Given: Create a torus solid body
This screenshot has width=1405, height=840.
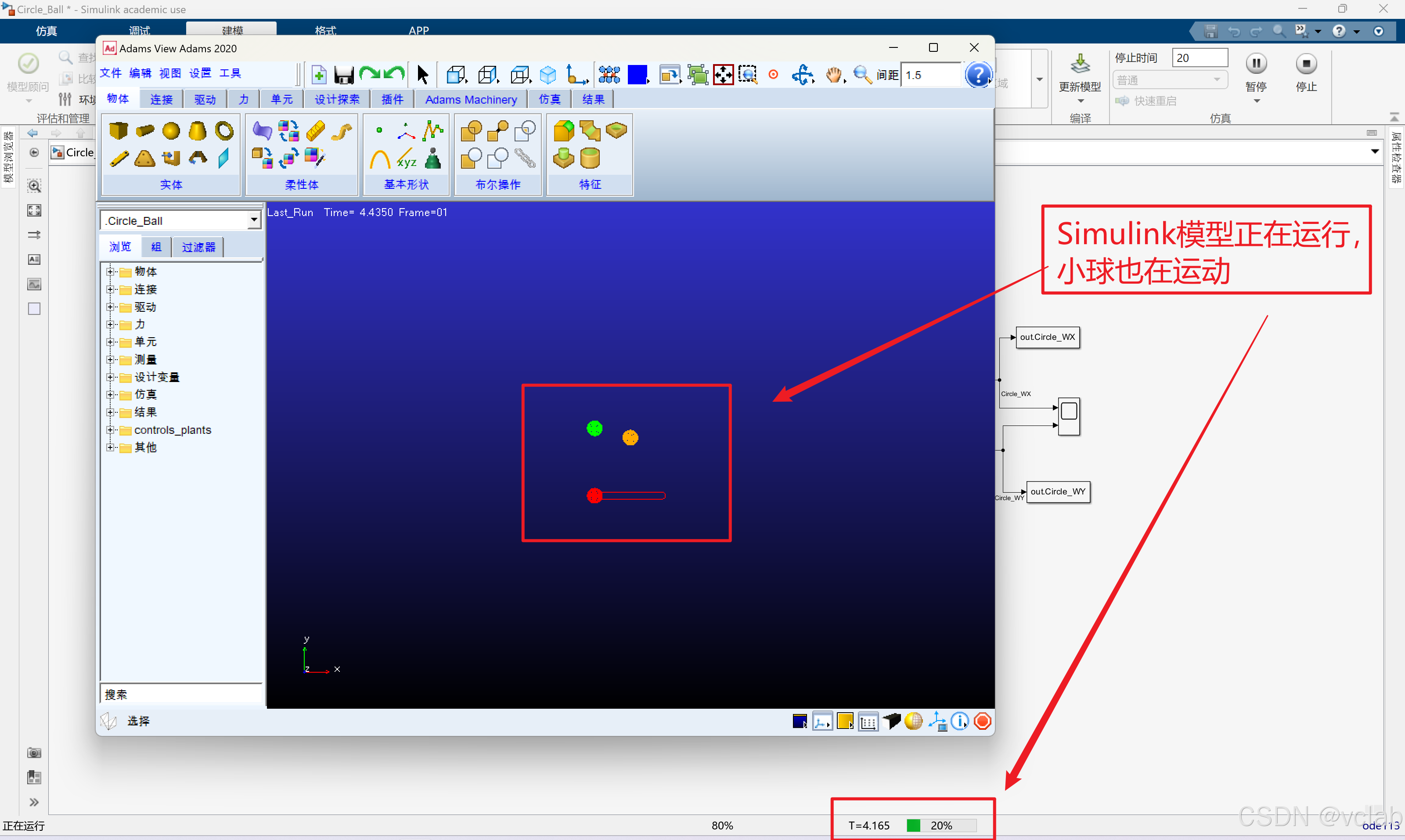Looking at the screenshot, I should point(224,131).
